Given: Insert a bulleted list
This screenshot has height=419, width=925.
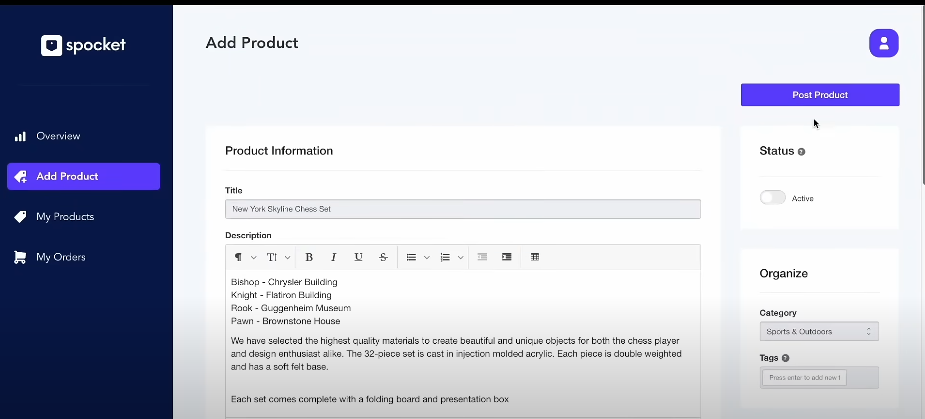Looking at the screenshot, I should (412, 257).
